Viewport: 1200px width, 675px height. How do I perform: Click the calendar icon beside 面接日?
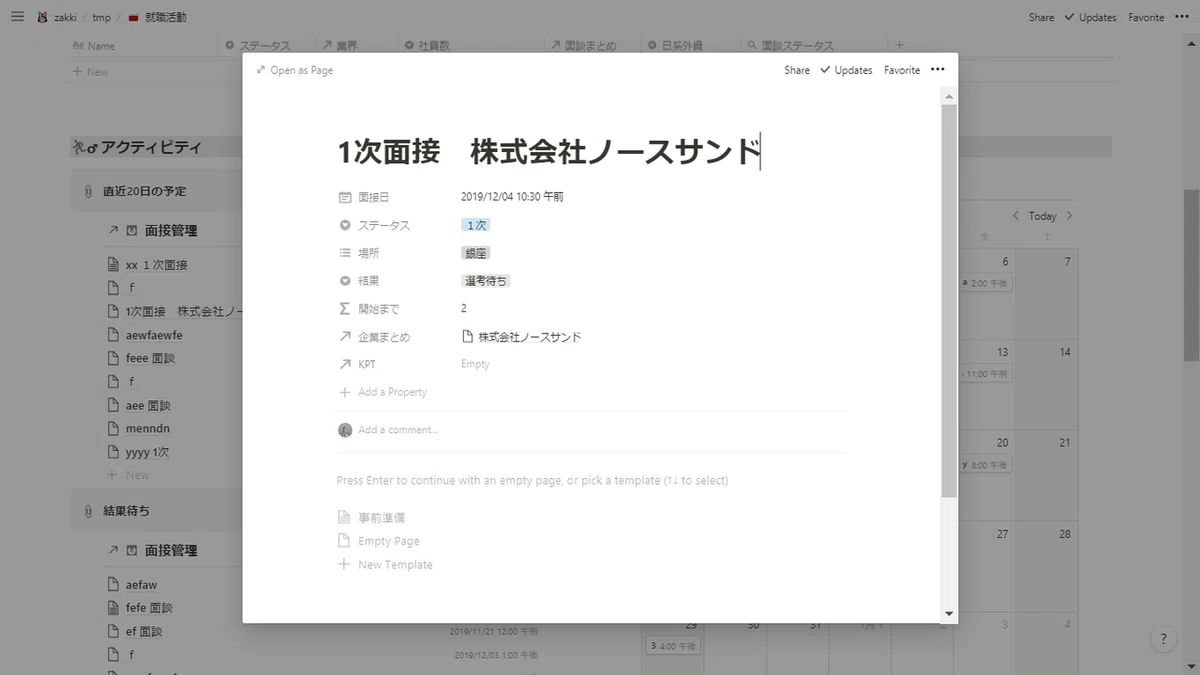tap(345, 197)
